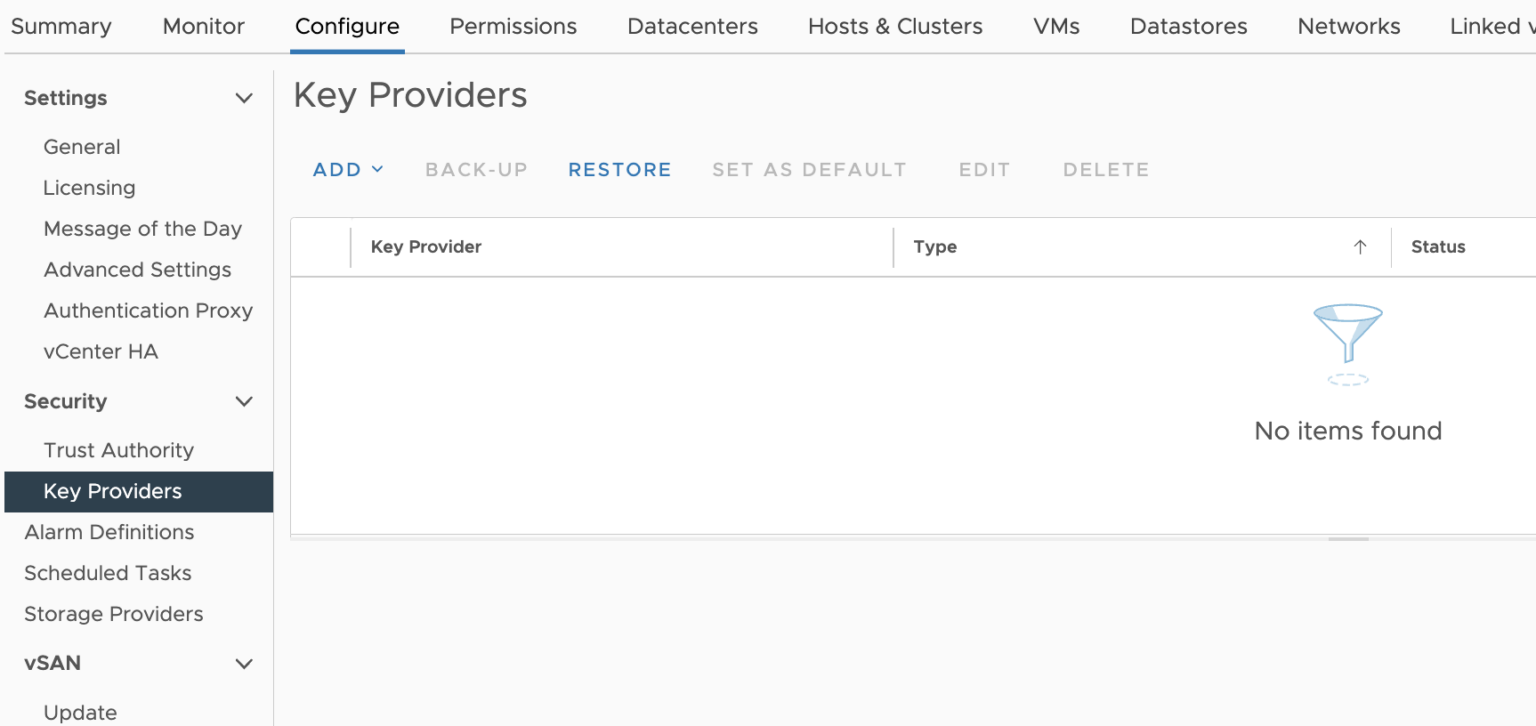Collapse the Security section in the sidebar
1536x726 pixels.
coord(243,401)
